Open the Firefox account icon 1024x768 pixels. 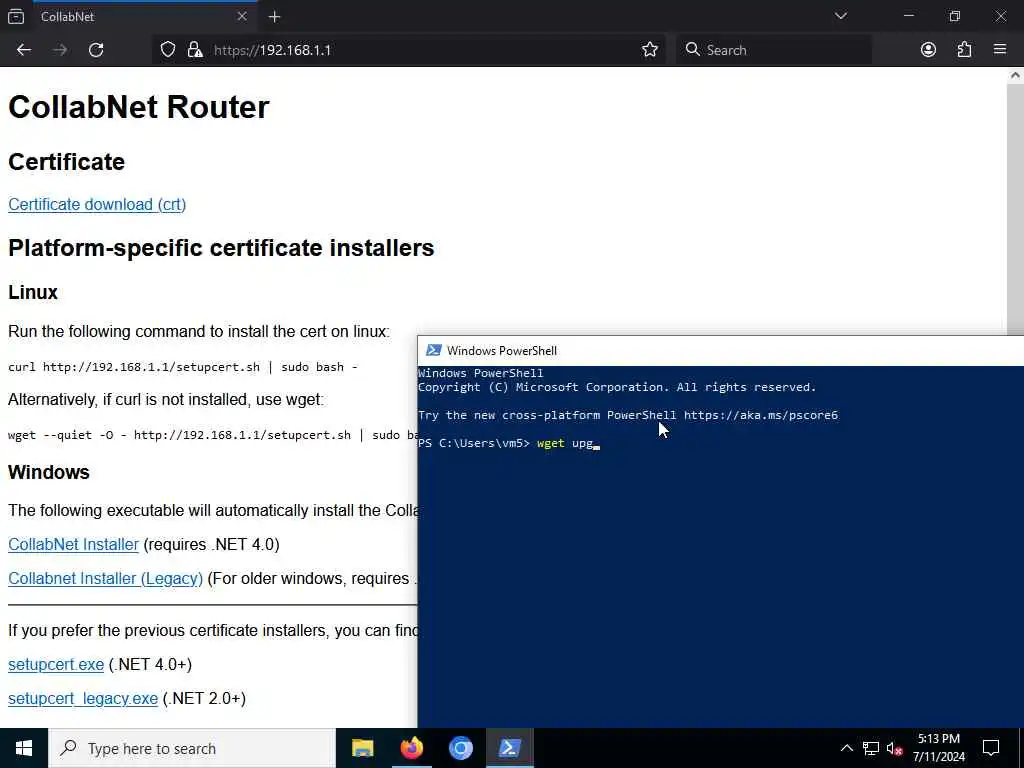tap(928, 50)
